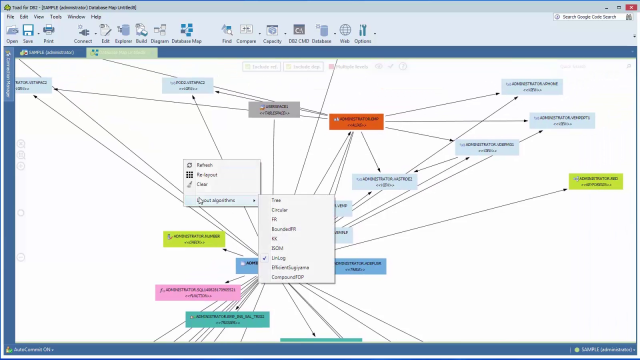Open the Window menu

[76, 17]
